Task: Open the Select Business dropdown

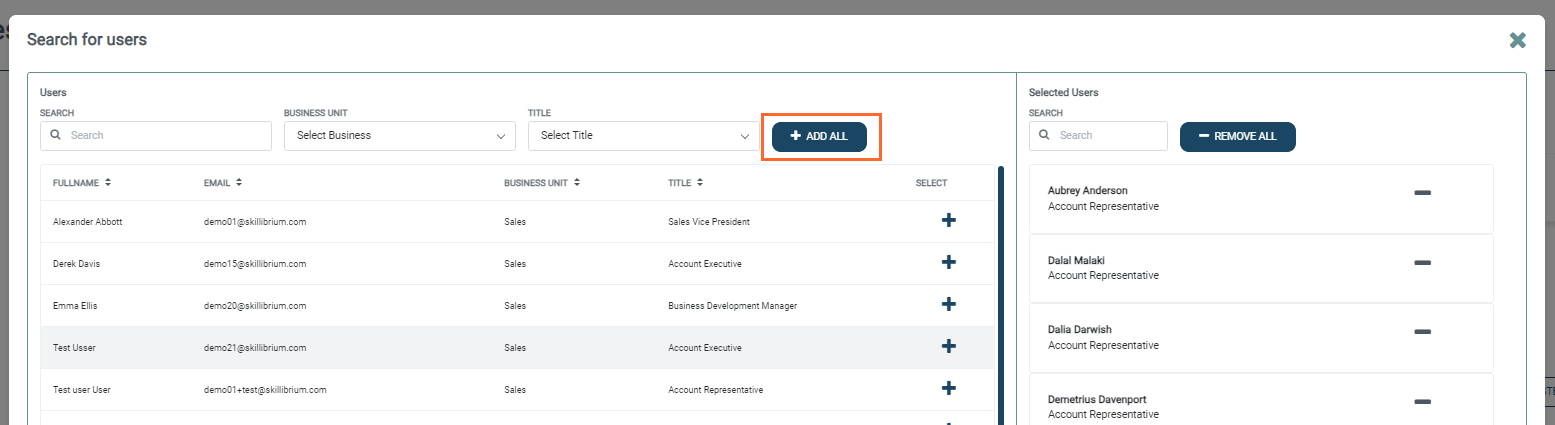Action: tap(399, 136)
